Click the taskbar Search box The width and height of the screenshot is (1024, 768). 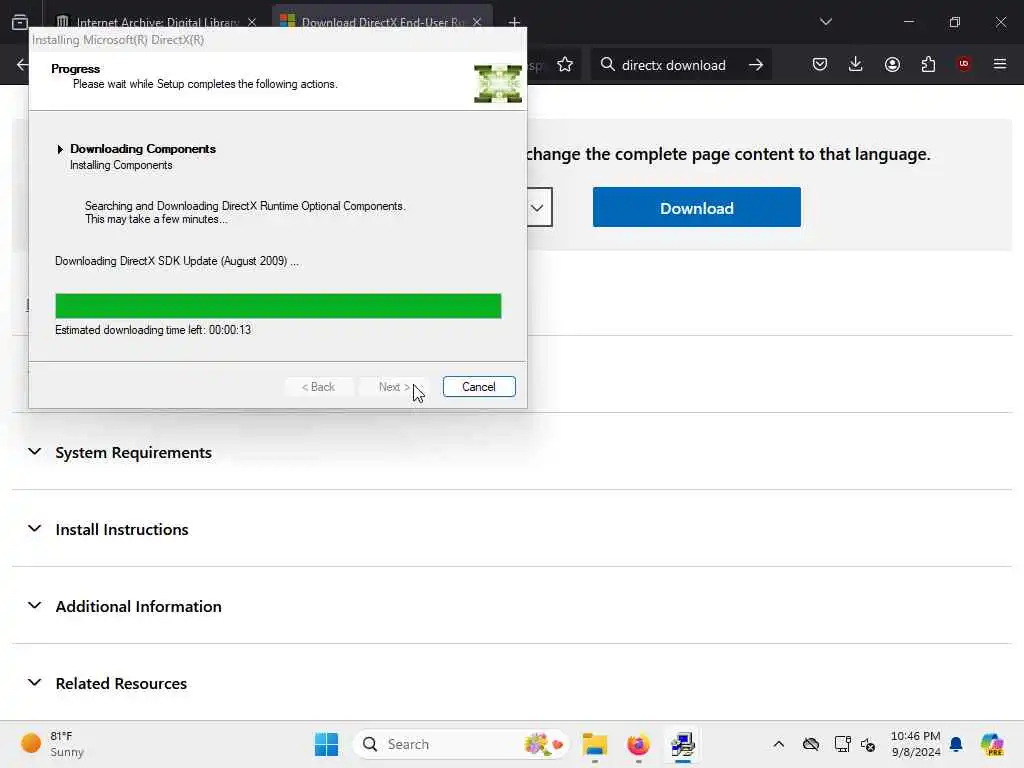coord(460,744)
